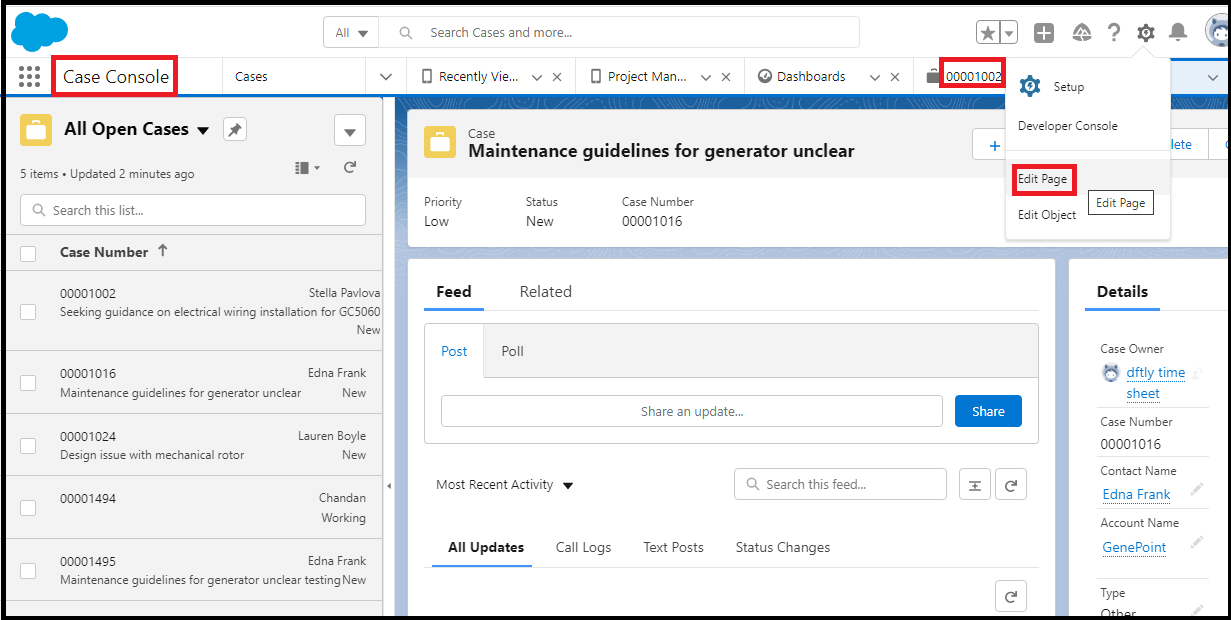1231x620 pixels.
Task: Click the All Open Cases briefcase icon
Action: point(36,130)
